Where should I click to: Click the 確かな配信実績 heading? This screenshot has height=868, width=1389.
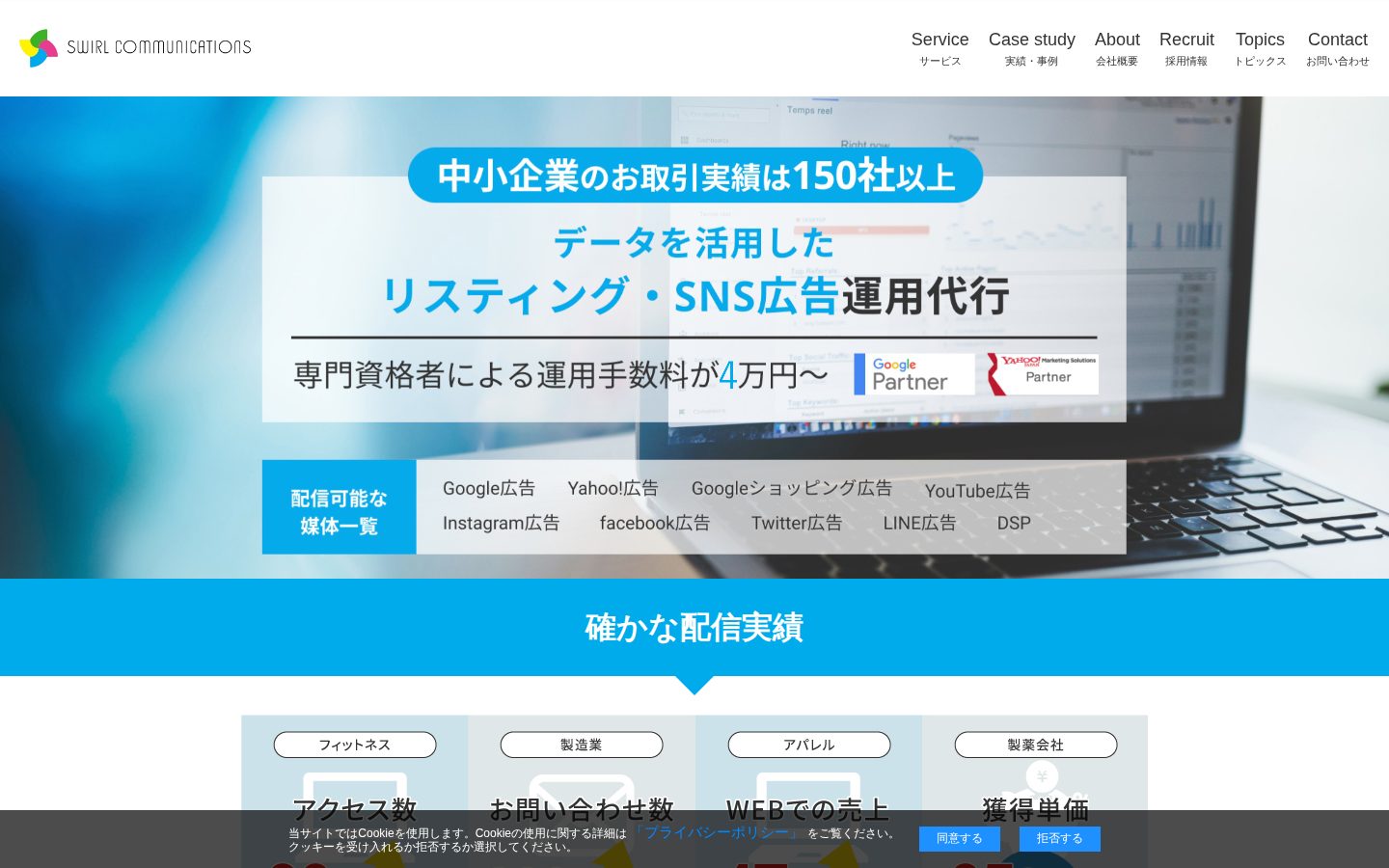694,628
